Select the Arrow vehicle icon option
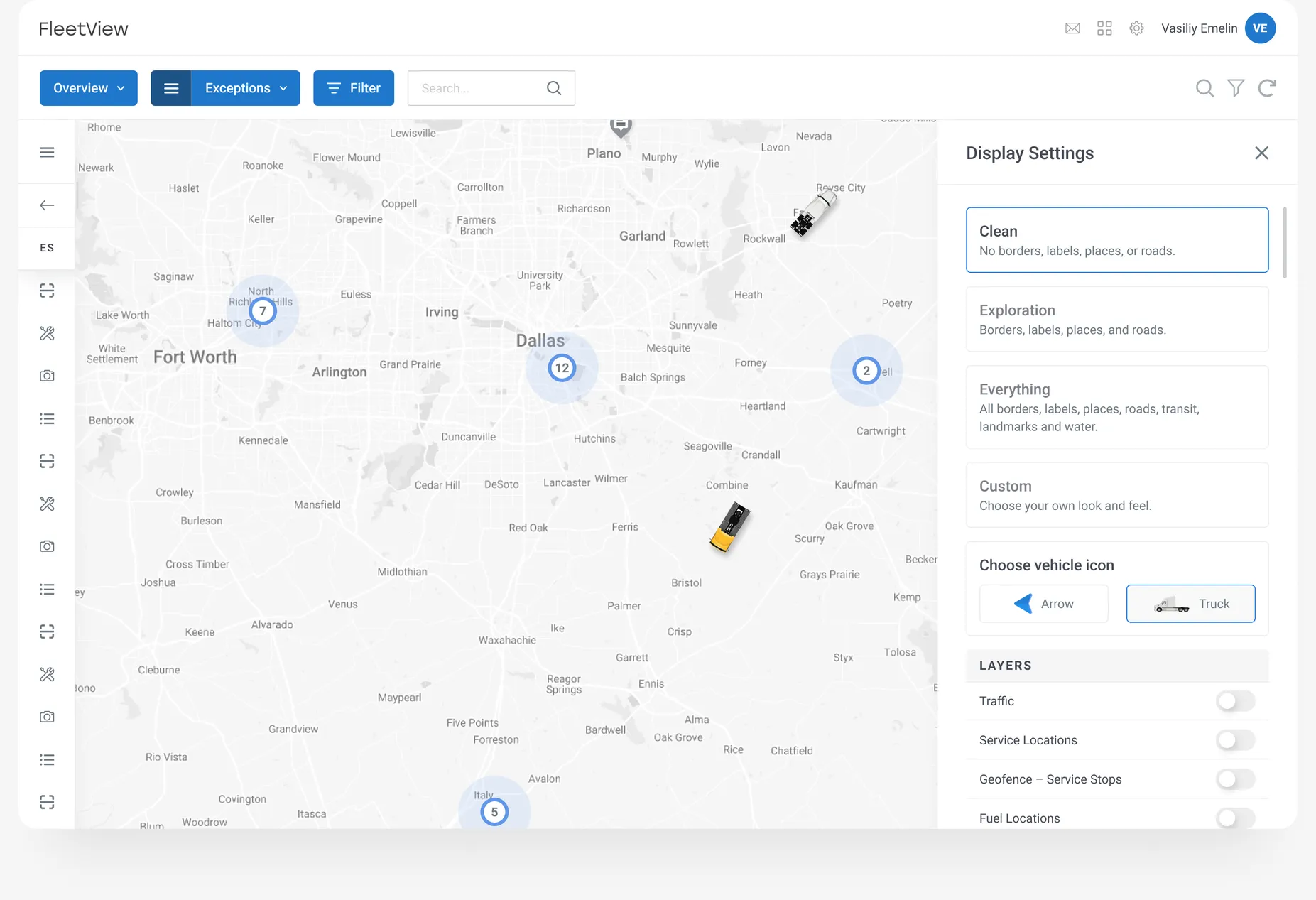Image resolution: width=1316 pixels, height=900 pixels. [1043, 604]
